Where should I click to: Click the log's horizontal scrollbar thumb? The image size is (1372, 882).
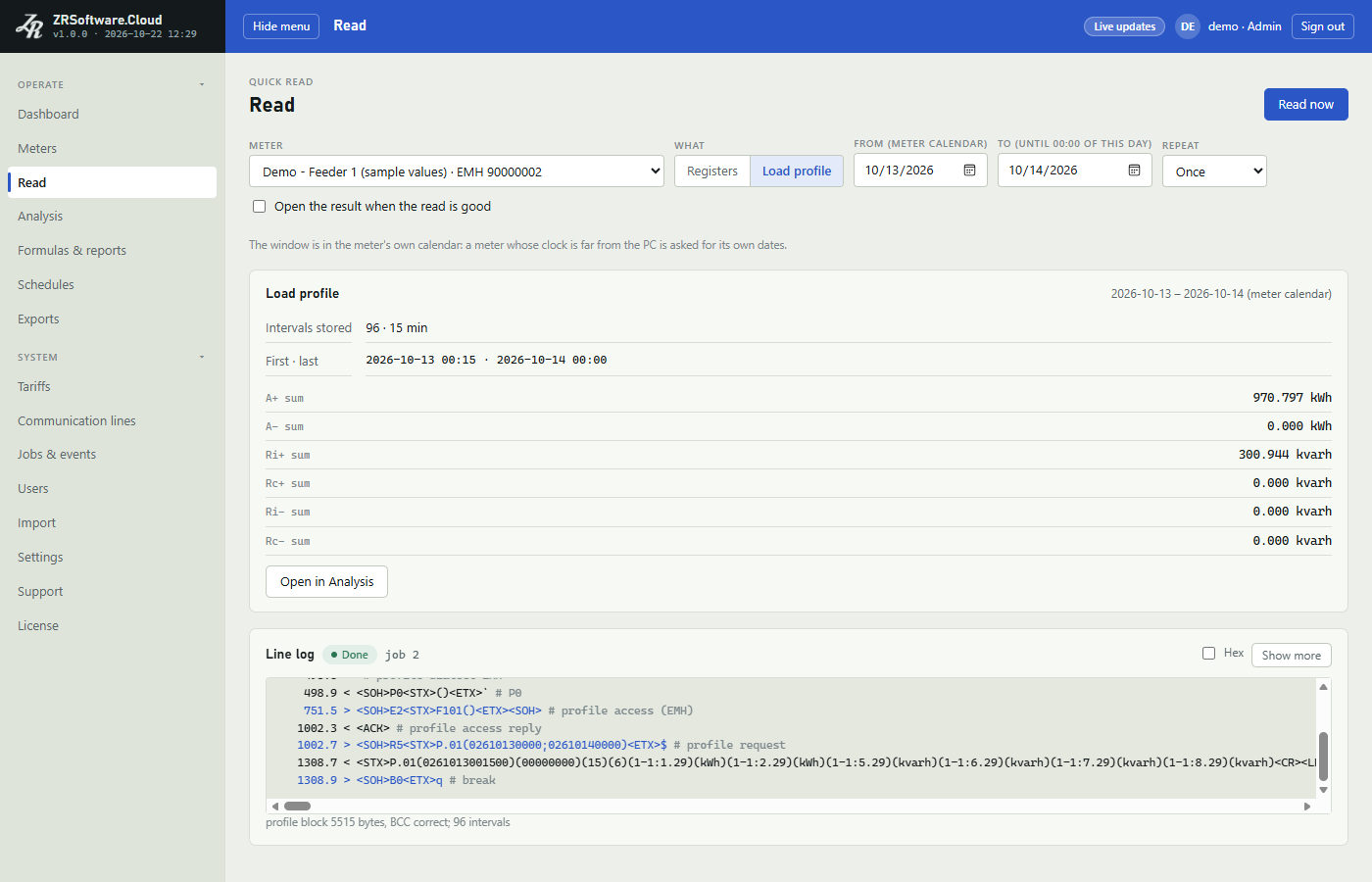[x=297, y=807]
